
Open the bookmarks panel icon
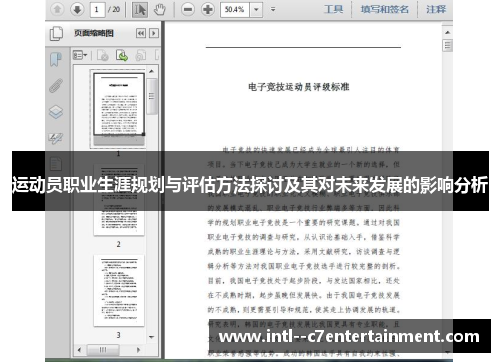click(56, 59)
